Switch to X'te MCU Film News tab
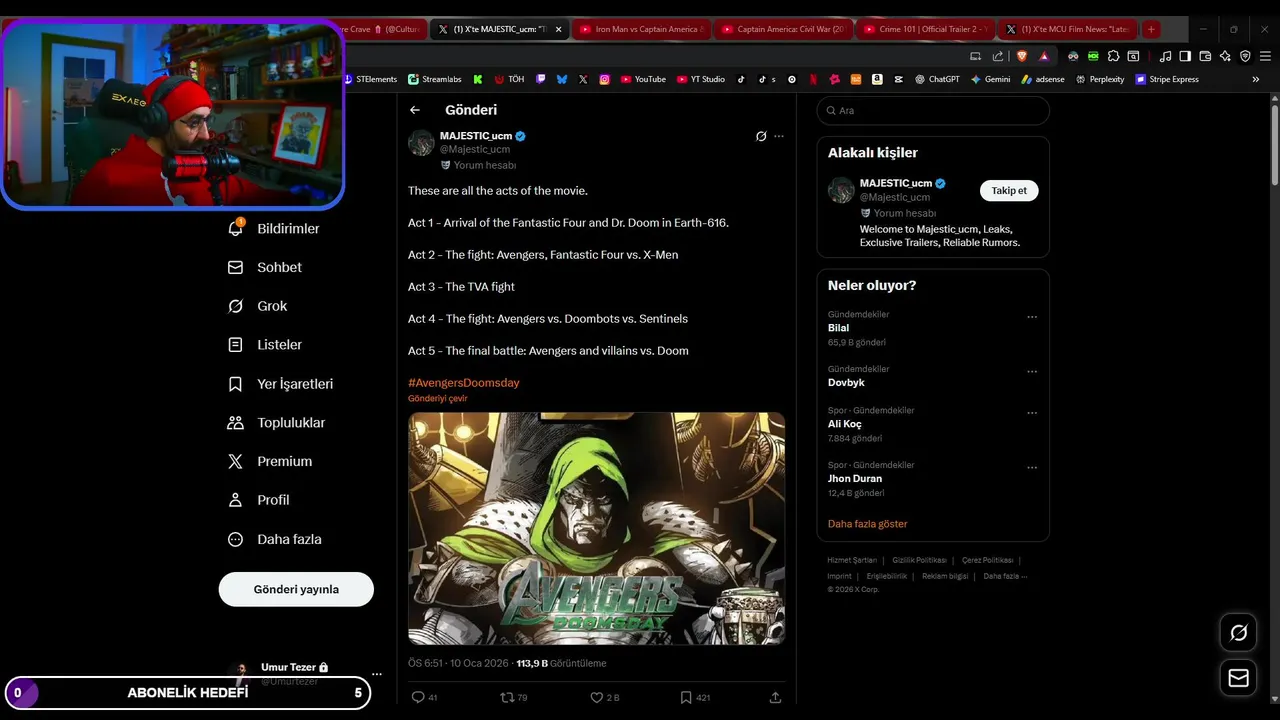 (x=1067, y=29)
